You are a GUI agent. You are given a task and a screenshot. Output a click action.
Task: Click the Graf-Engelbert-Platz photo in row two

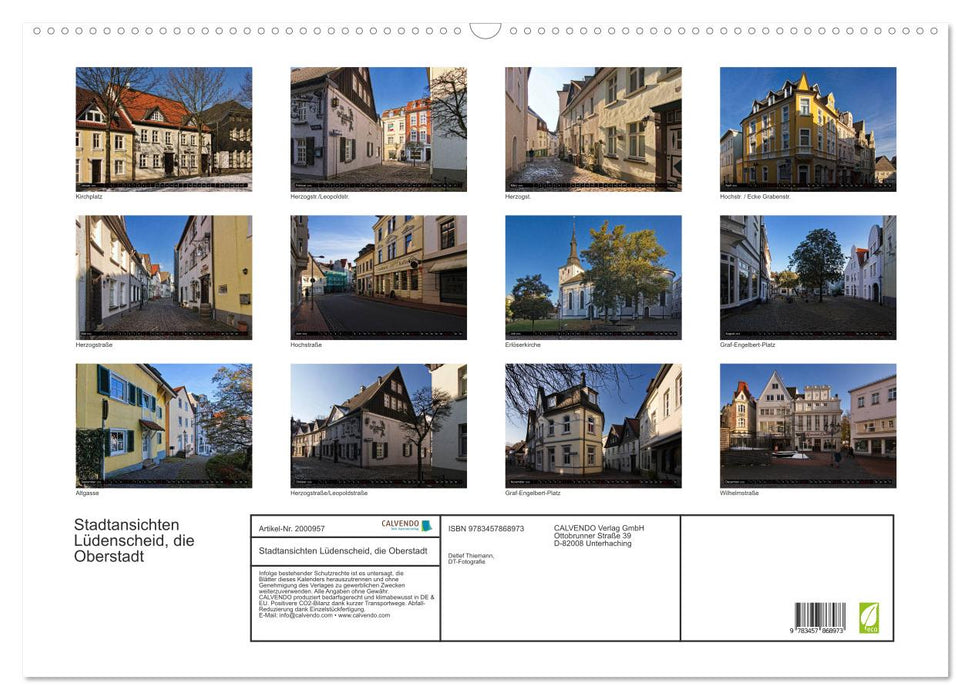807,276
